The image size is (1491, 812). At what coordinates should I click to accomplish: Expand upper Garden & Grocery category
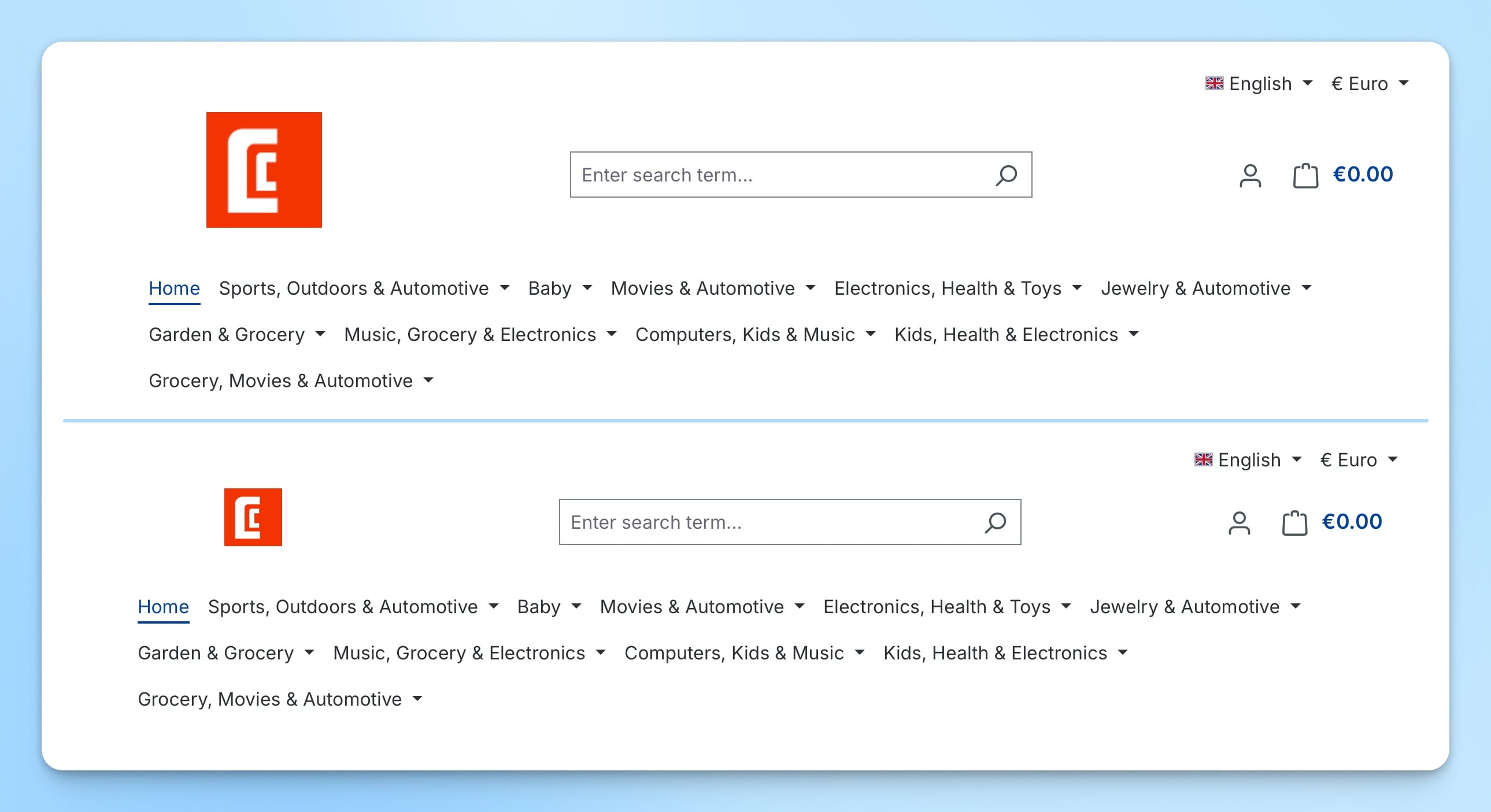tap(236, 335)
